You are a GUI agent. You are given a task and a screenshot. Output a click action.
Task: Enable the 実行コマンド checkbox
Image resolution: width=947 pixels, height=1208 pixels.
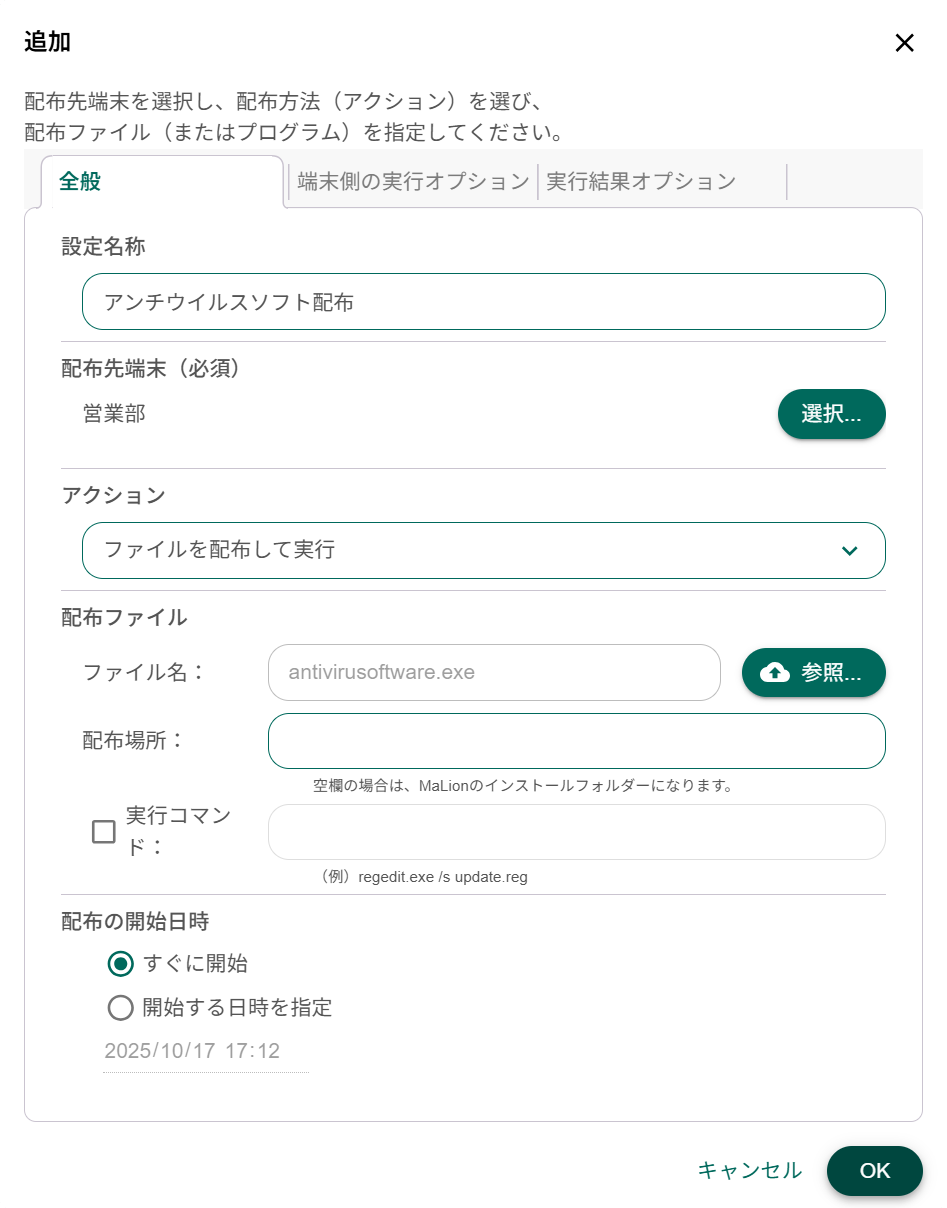[104, 831]
